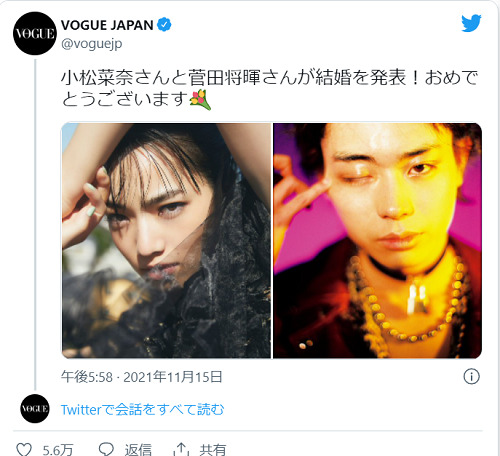
Task: Open the @voguejp handle link
Action: pos(92,44)
